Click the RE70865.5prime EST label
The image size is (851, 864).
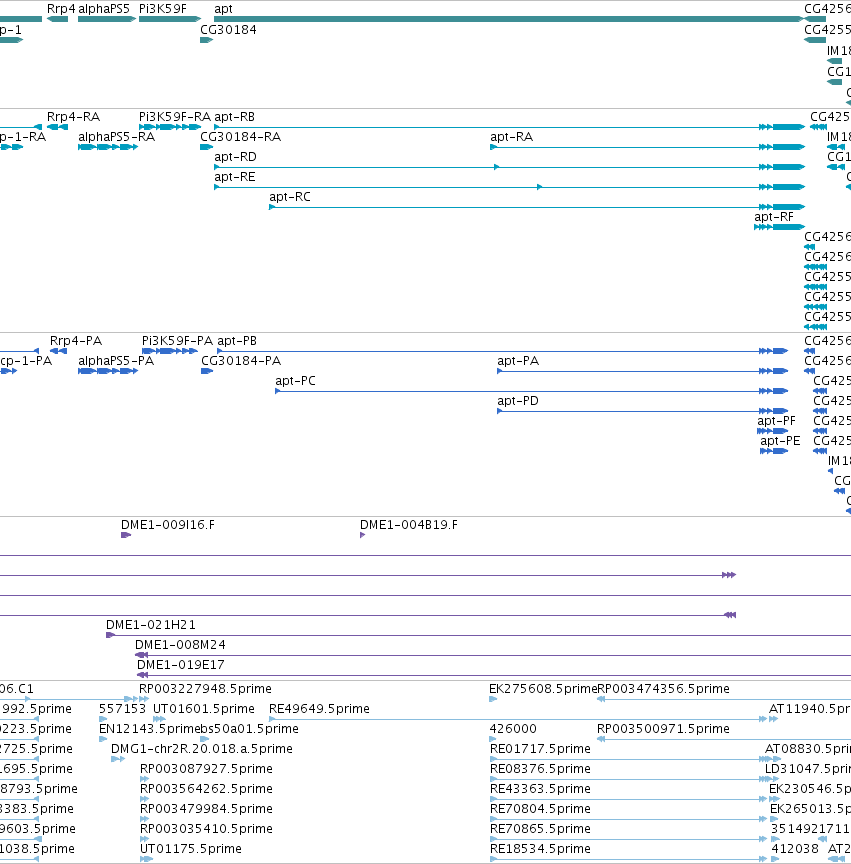point(540,829)
